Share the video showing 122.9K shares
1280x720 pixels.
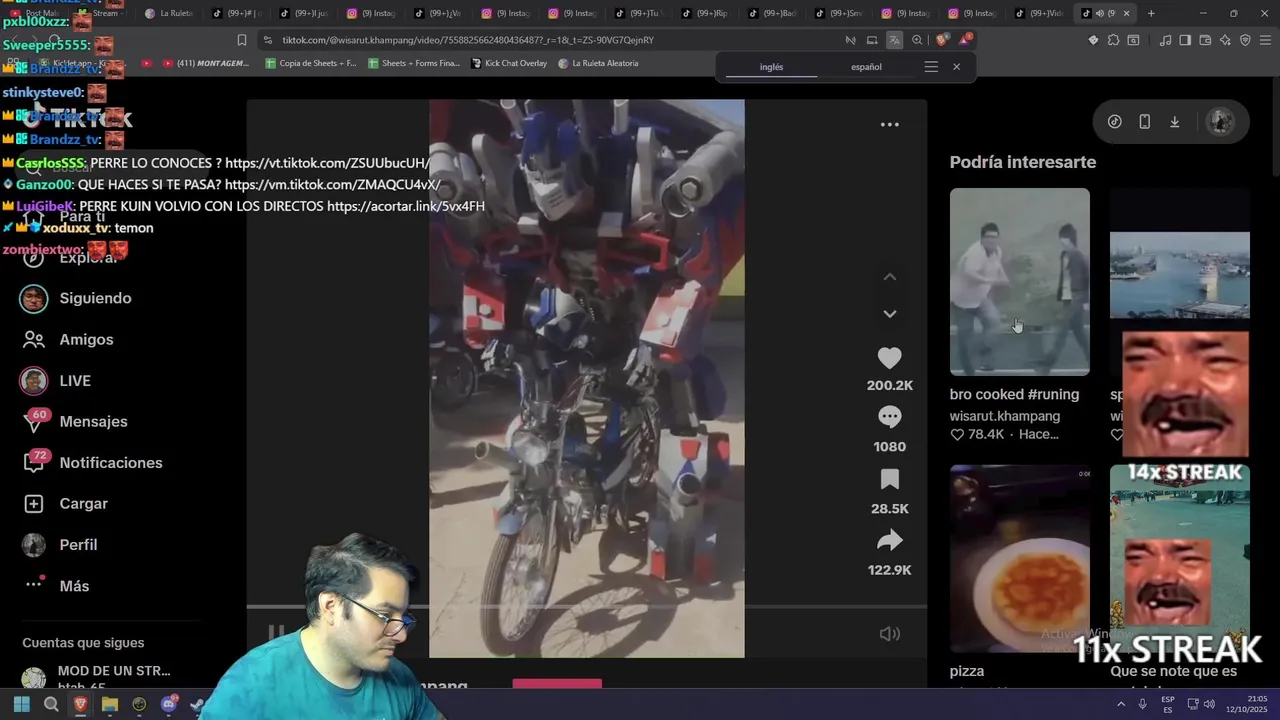pyautogui.click(x=889, y=541)
